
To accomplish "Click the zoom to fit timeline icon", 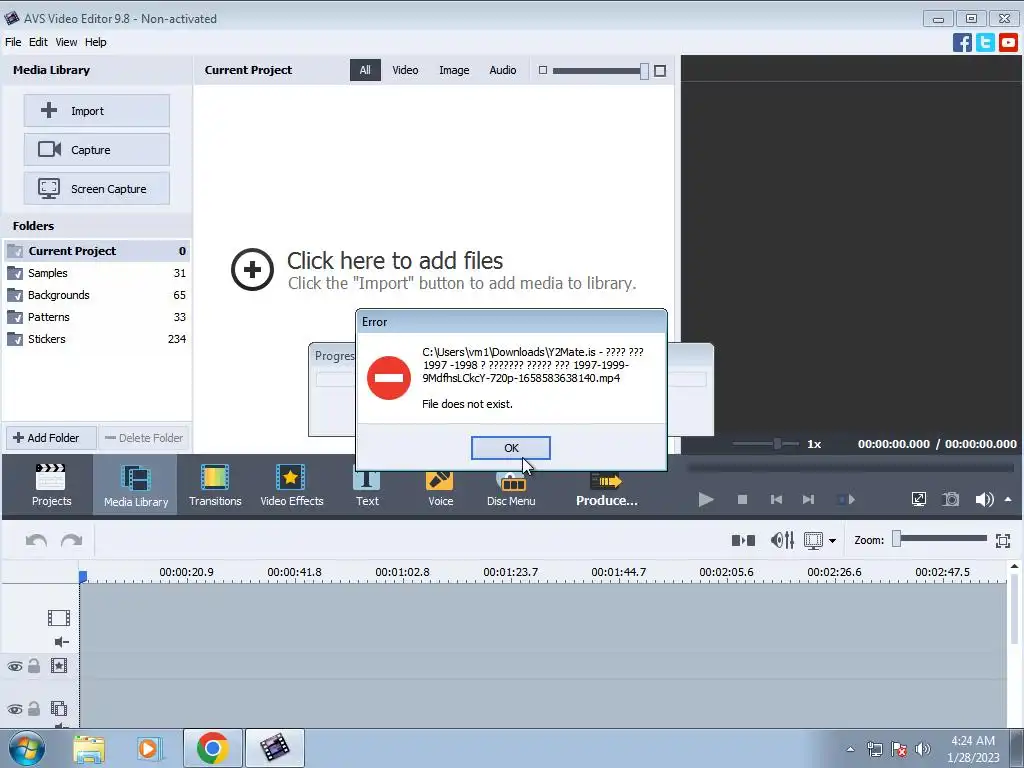I will tap(1003, 541).
